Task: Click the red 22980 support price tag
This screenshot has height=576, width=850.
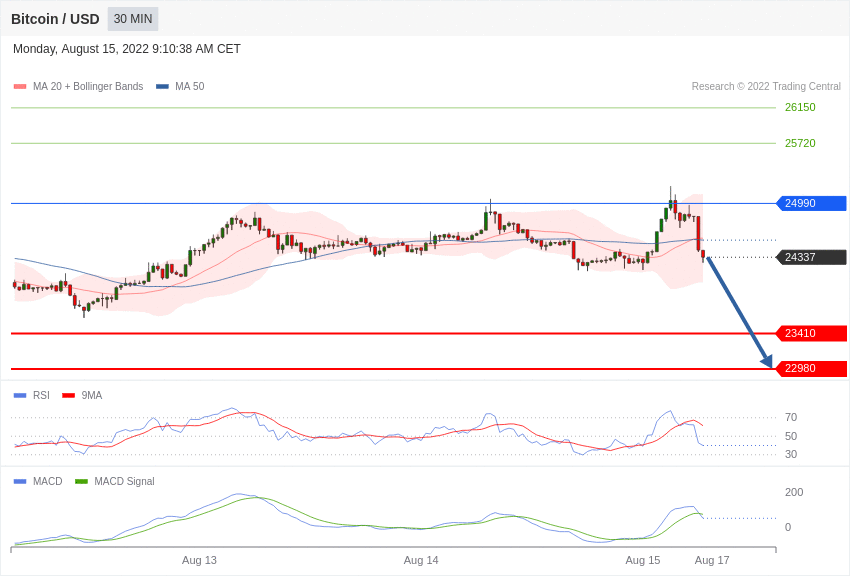Action: 812,368
